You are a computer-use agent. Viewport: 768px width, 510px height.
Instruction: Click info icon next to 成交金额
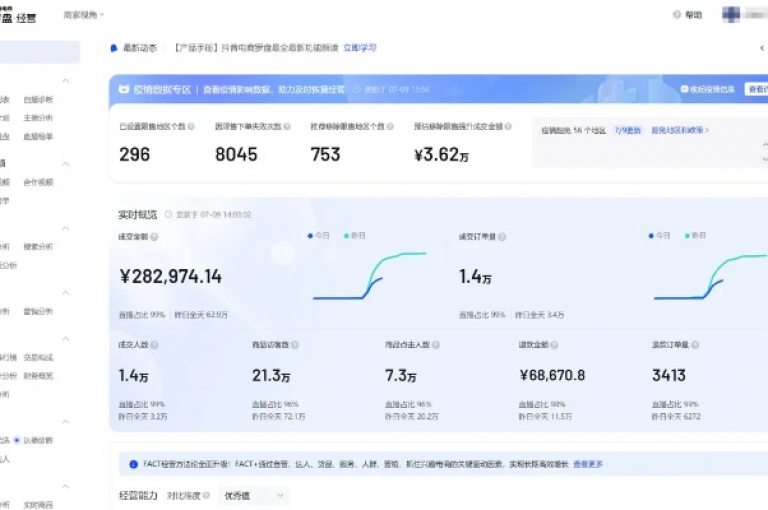pyautogui.click(x=154, y=237)
